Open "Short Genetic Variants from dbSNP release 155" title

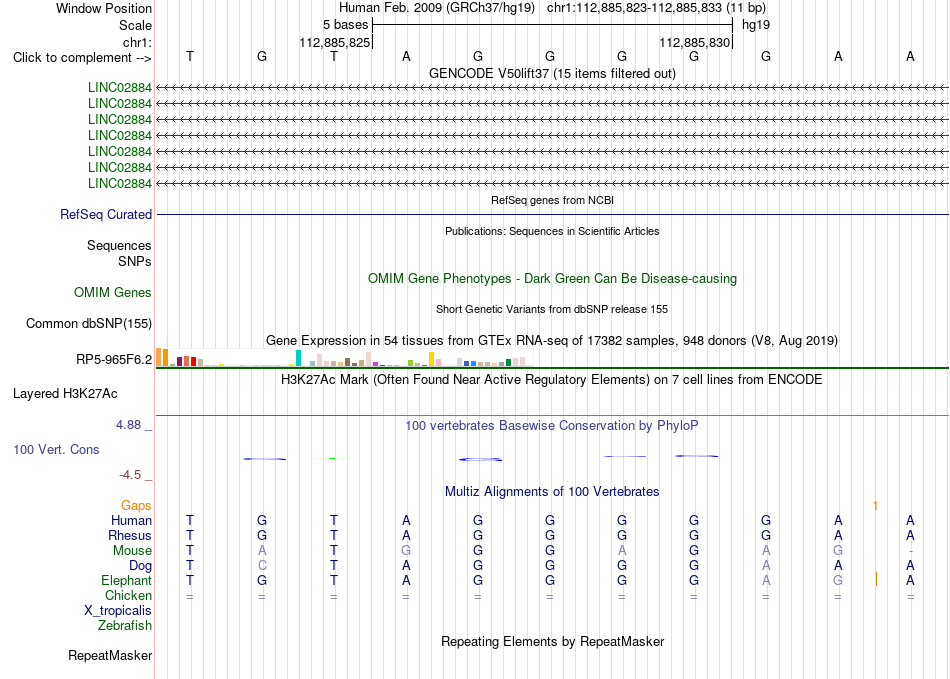pos(552,310)
